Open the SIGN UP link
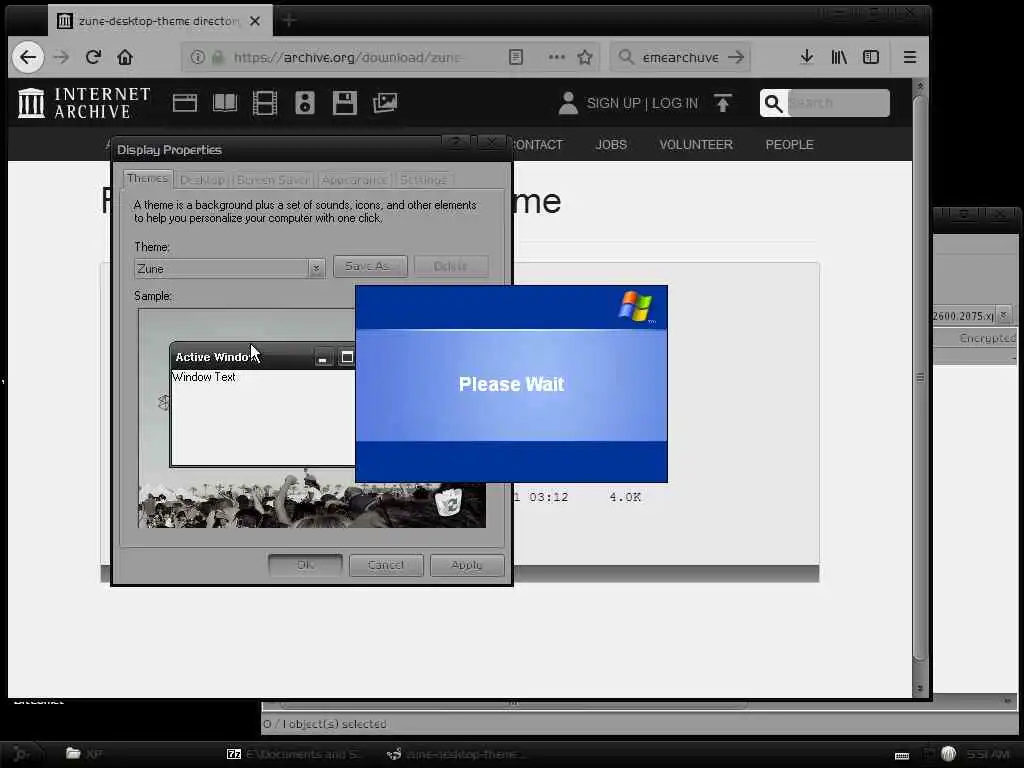 (613, 103)
